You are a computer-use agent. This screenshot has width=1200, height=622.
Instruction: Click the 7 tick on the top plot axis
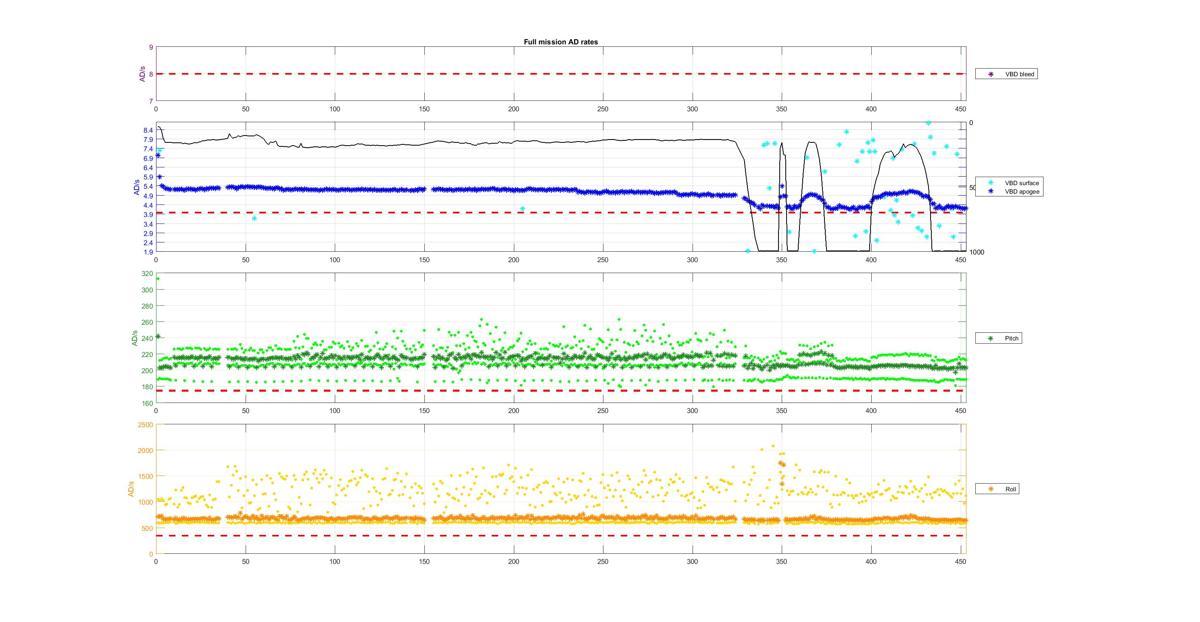coord(151,101)
